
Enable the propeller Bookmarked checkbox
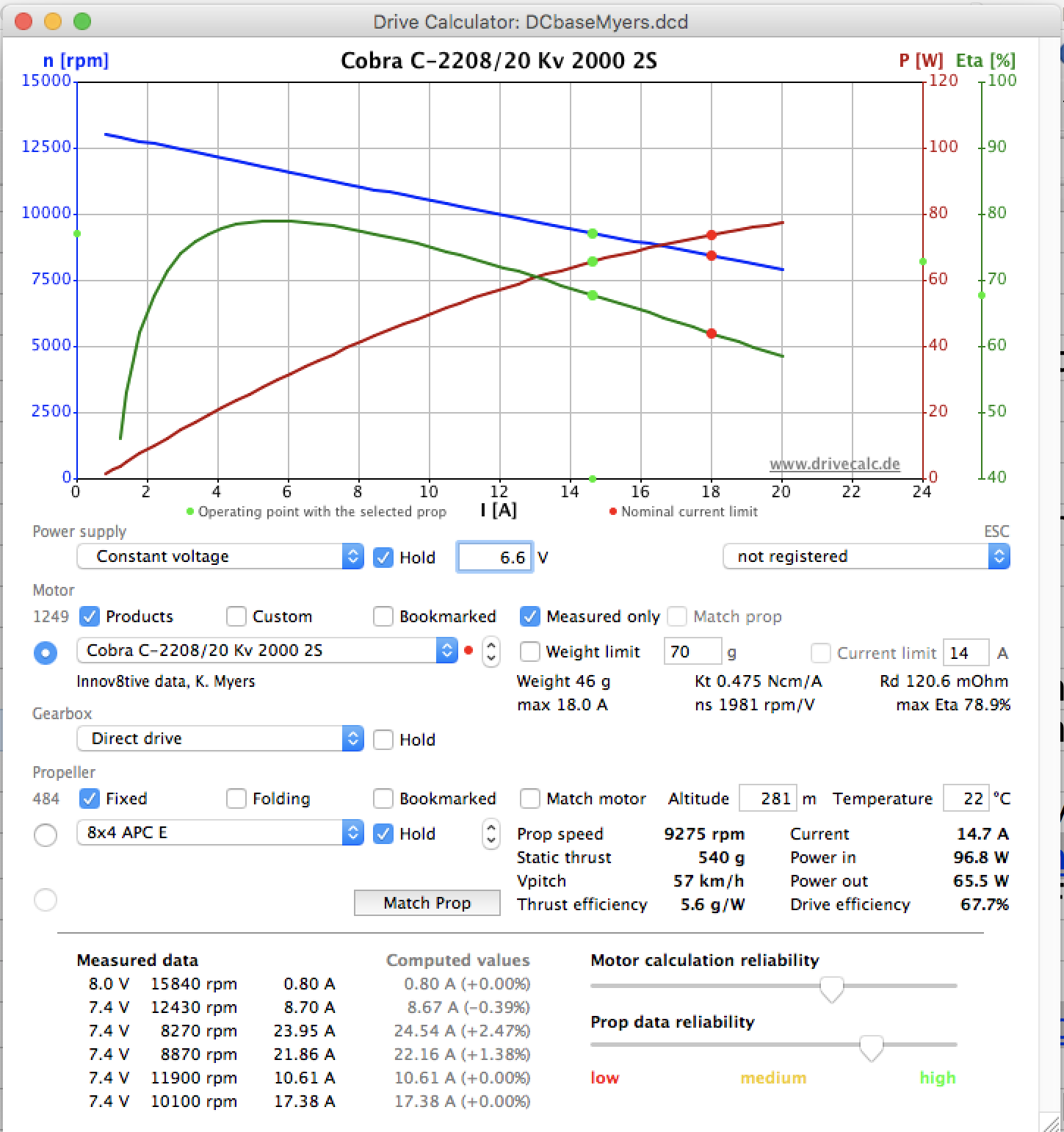tap(383, 798)
